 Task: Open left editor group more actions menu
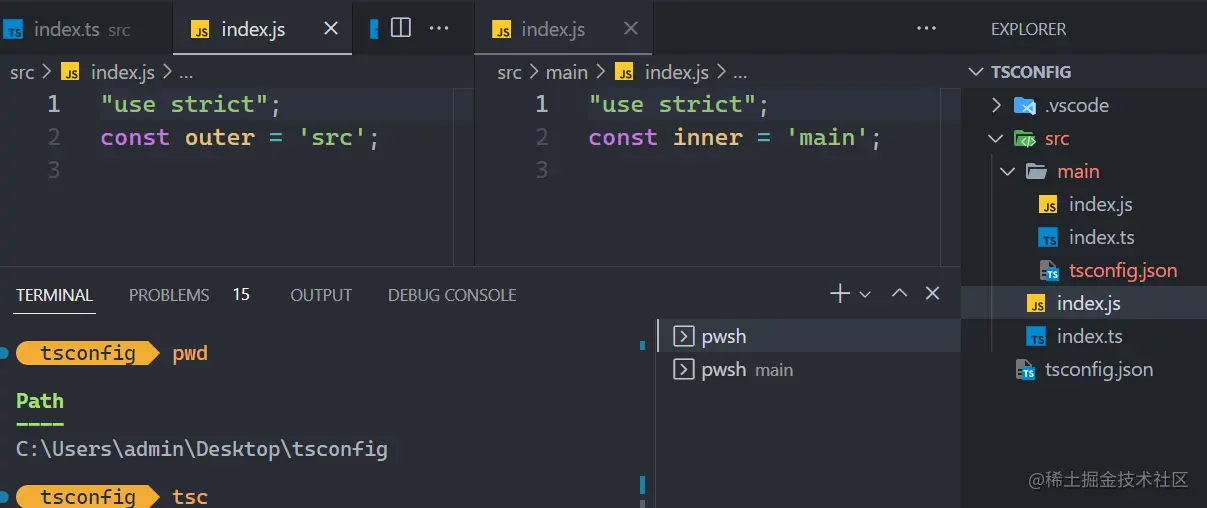click(x=439, y=28)
